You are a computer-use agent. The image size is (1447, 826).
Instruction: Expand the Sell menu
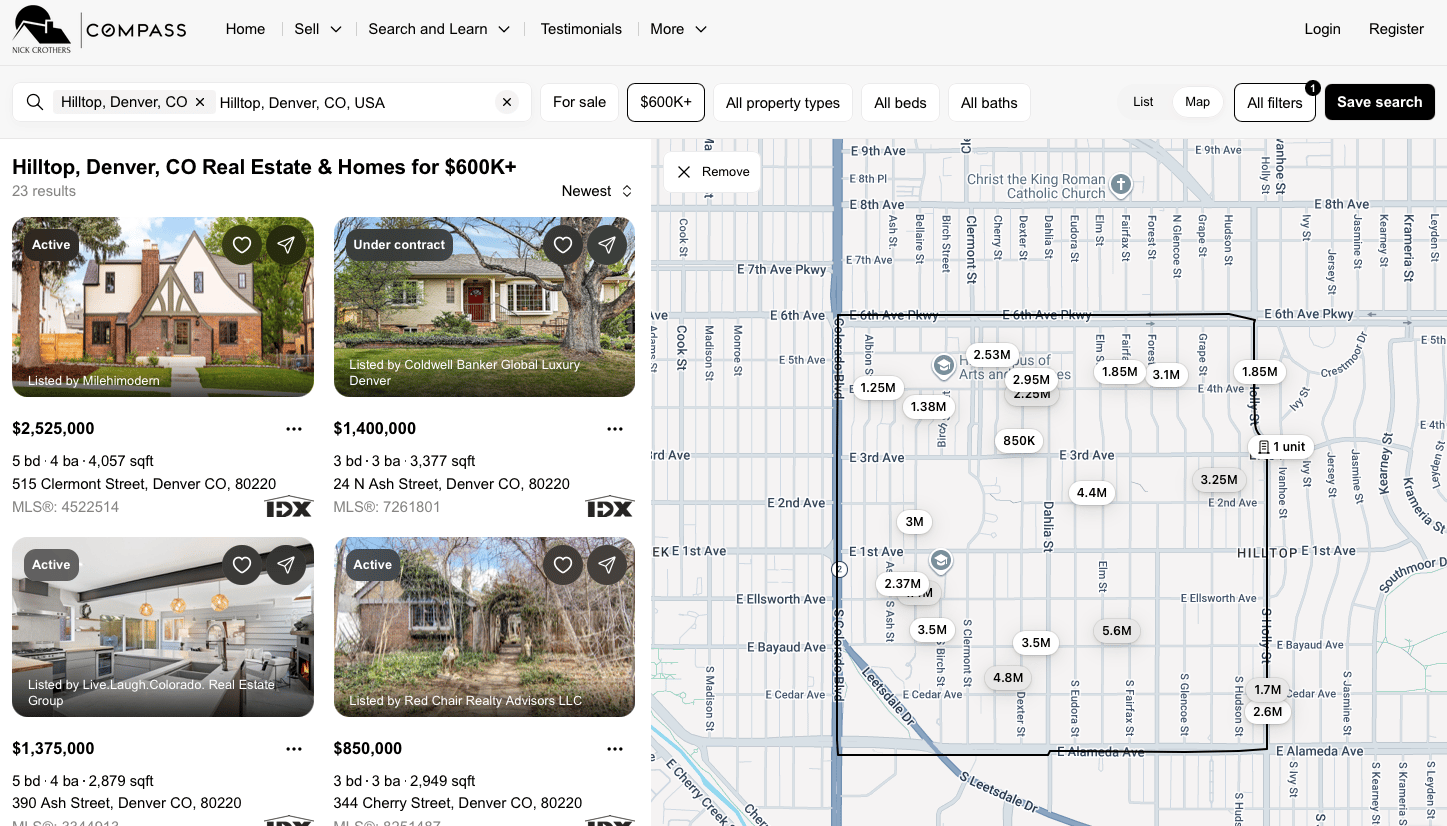coord(318,29)
